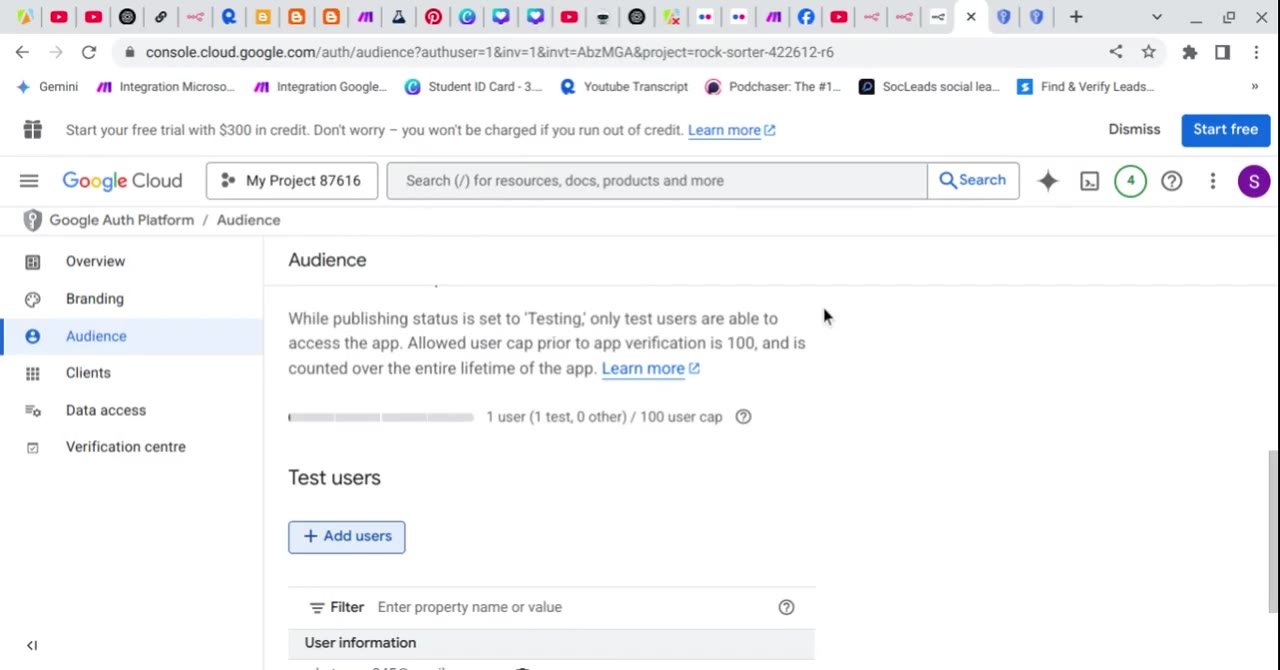Open Learn more link about user cap
Screen dimensions: 1280x670
pos(650,368)
